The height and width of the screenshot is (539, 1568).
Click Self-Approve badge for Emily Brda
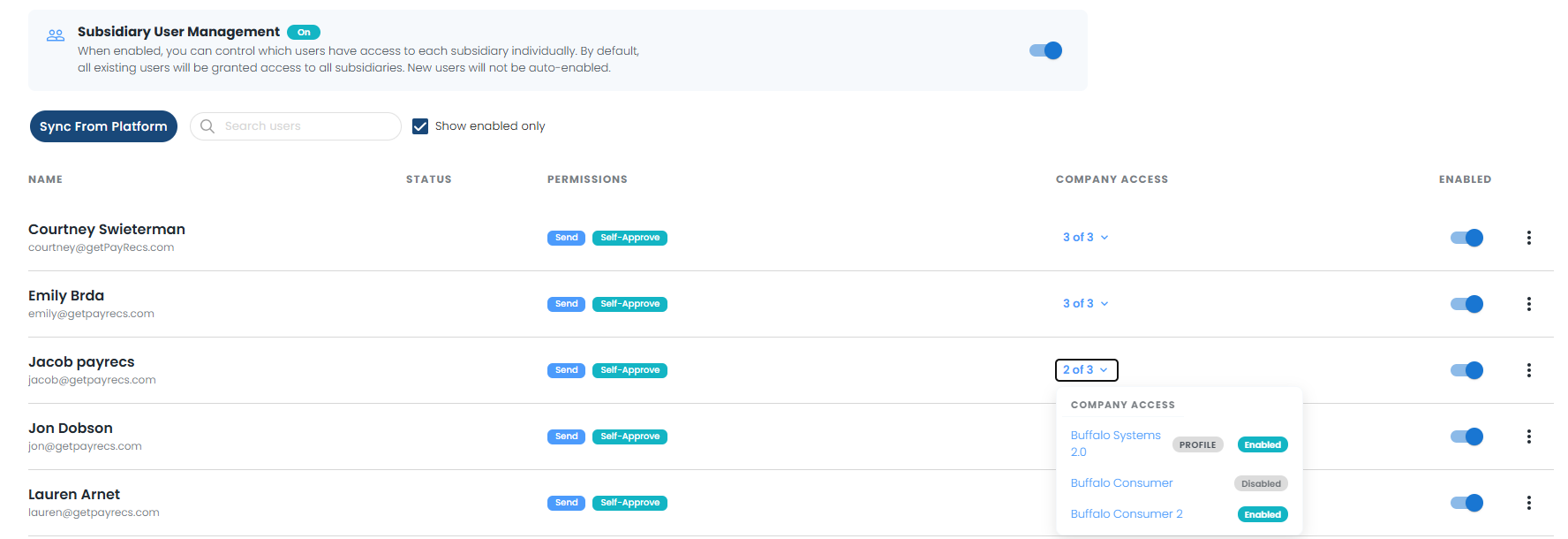pos(629,304)
